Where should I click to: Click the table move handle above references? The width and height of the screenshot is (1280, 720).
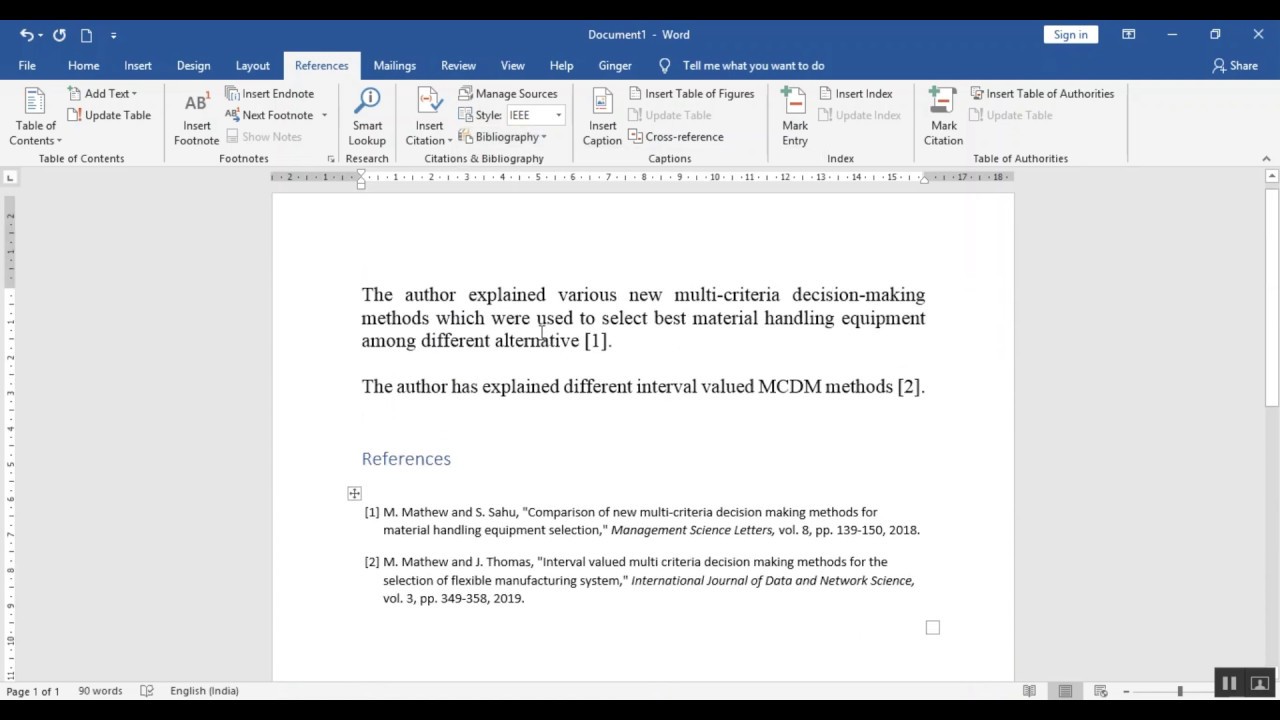pos(354,493)
